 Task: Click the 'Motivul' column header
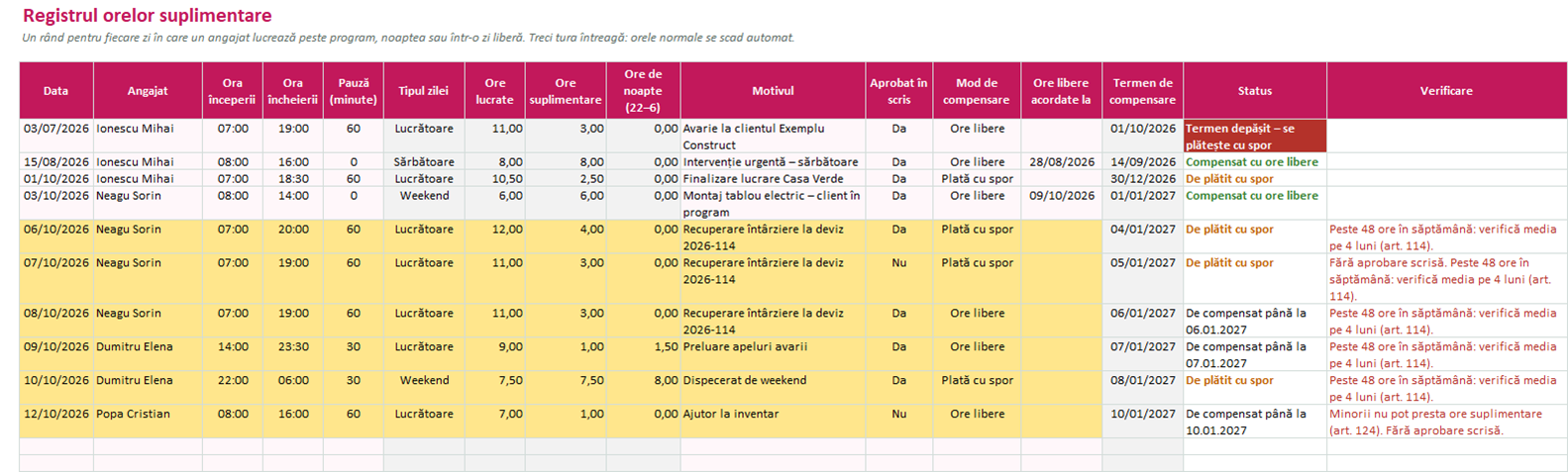[x=774, y=91]
